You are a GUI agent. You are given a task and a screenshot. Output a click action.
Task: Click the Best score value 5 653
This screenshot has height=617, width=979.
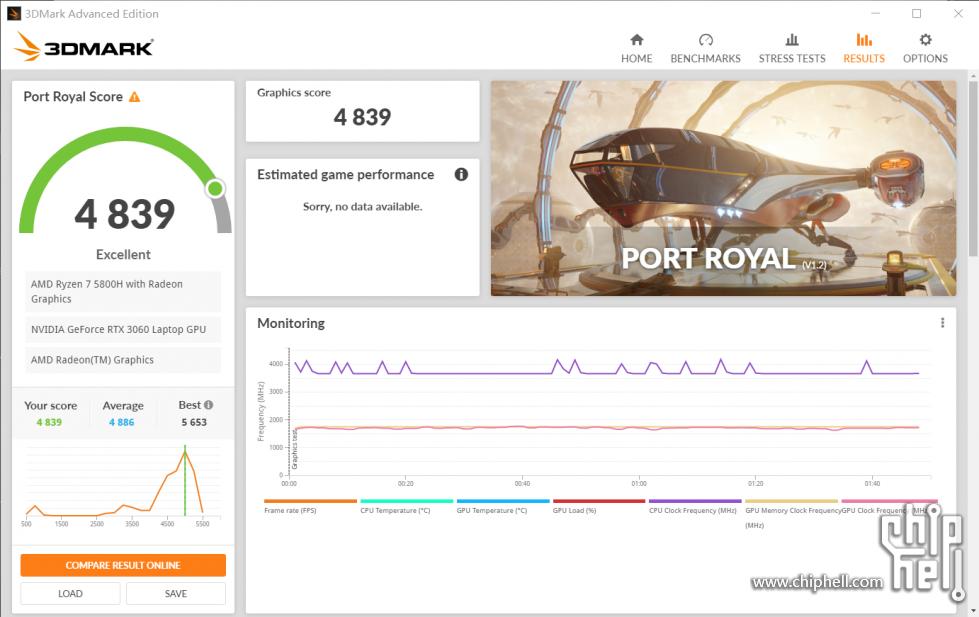(194, 422)
